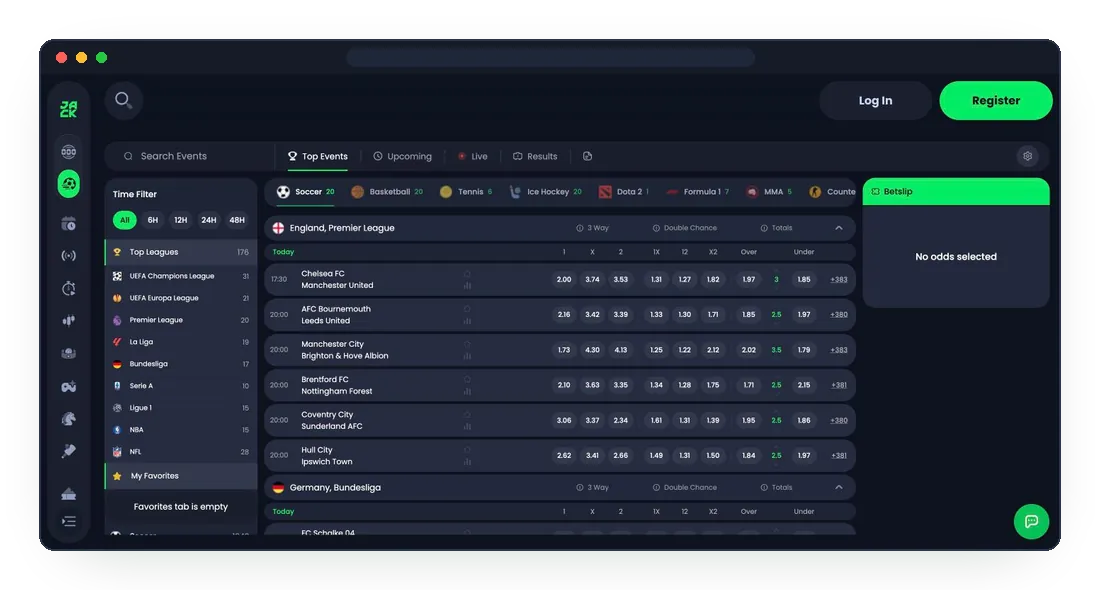The image size is (1100, 590).
Task: Click the JACK logo in sidebar
Action: (x=69, y=109)
